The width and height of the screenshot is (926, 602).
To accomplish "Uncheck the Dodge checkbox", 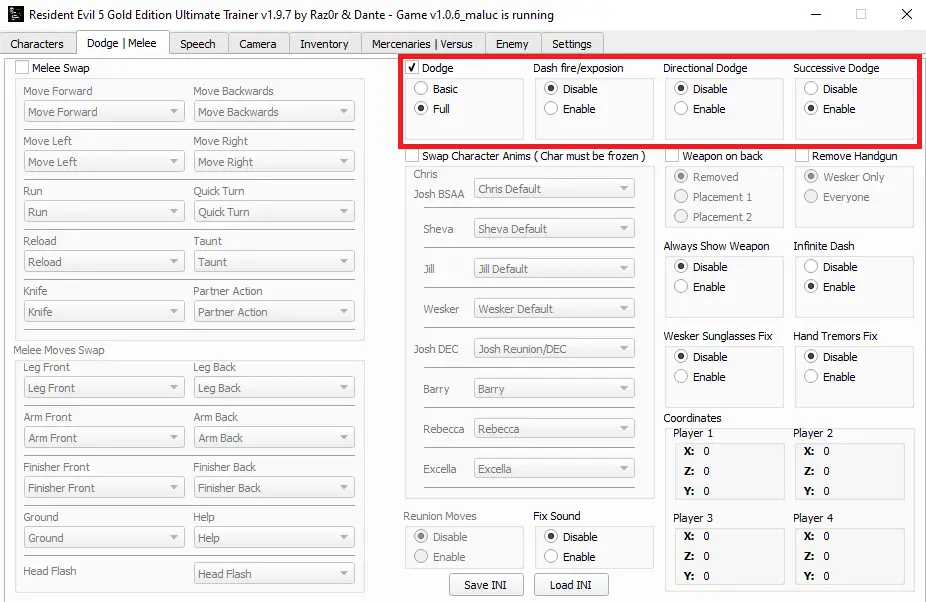I will pos(412,68).
